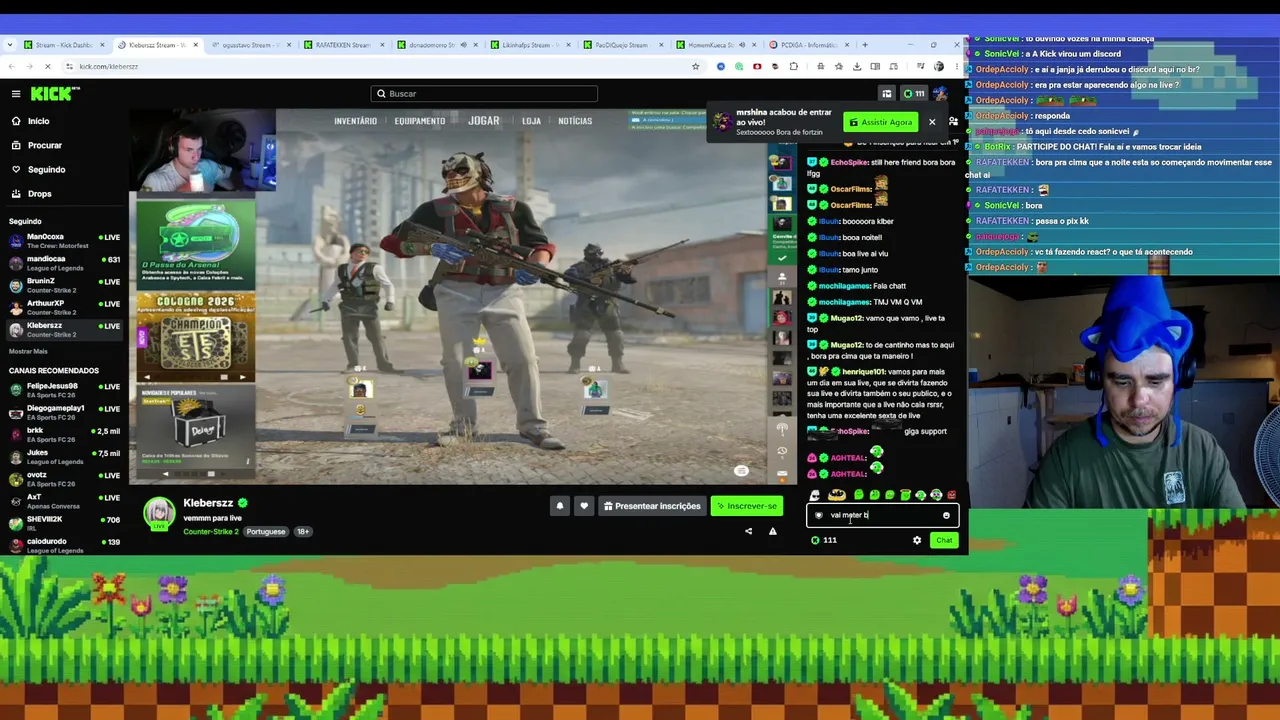Open the browser extensions puzzle icon
This screenshot has width=1280, height=720.
[x=794, y=67]
